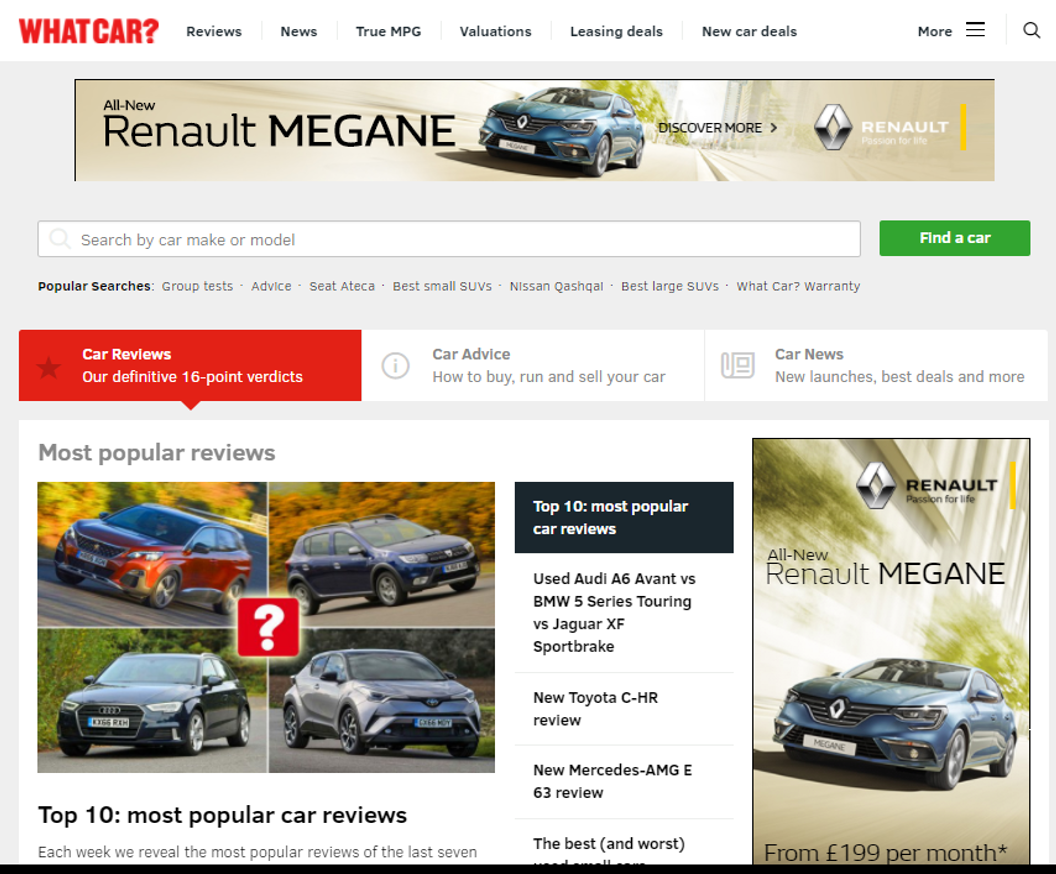Viewport: 1056px width, 874px height.
Task: Click the newspaper icon beside Car News
Action: click(738, 366)
